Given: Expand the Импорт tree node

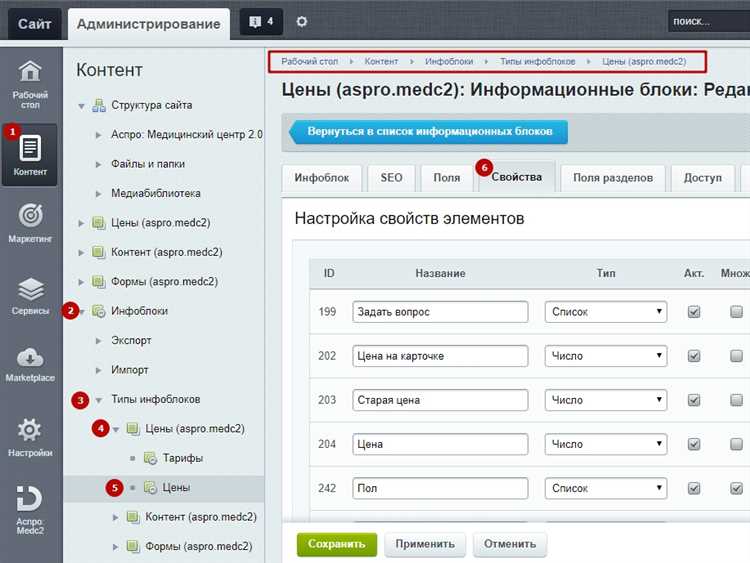Looking at the screenshot, I should click(99, 370).
